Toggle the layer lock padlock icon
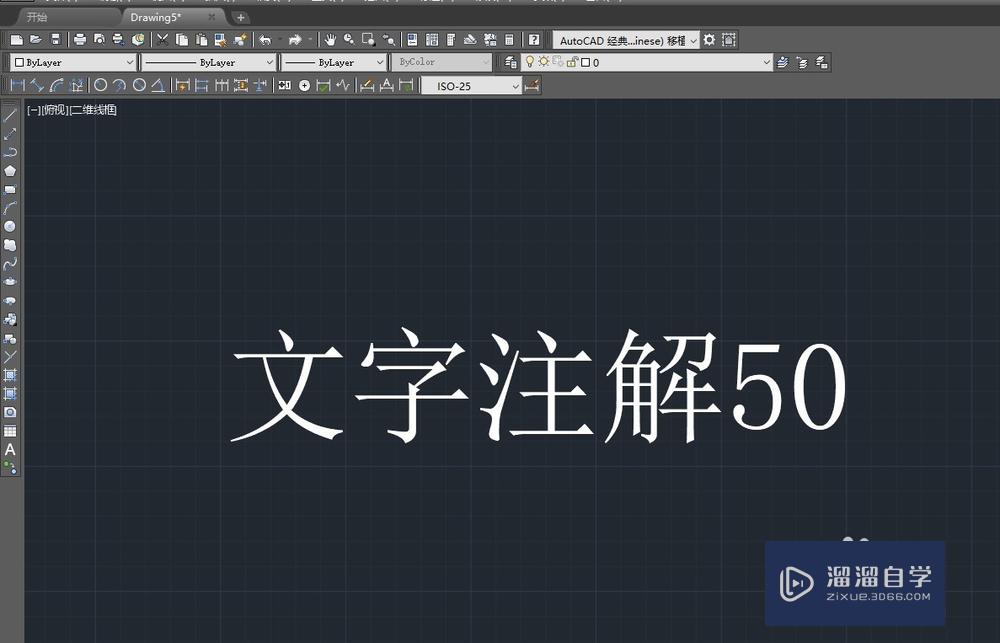This screenshot has height=643, width=1000. 574,62
